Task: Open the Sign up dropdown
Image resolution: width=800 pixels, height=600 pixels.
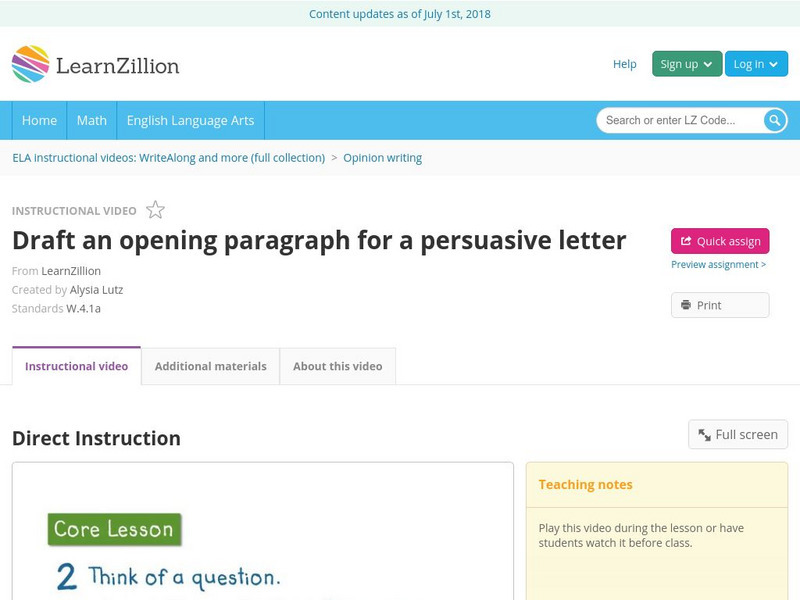Action: coord(686,64)
